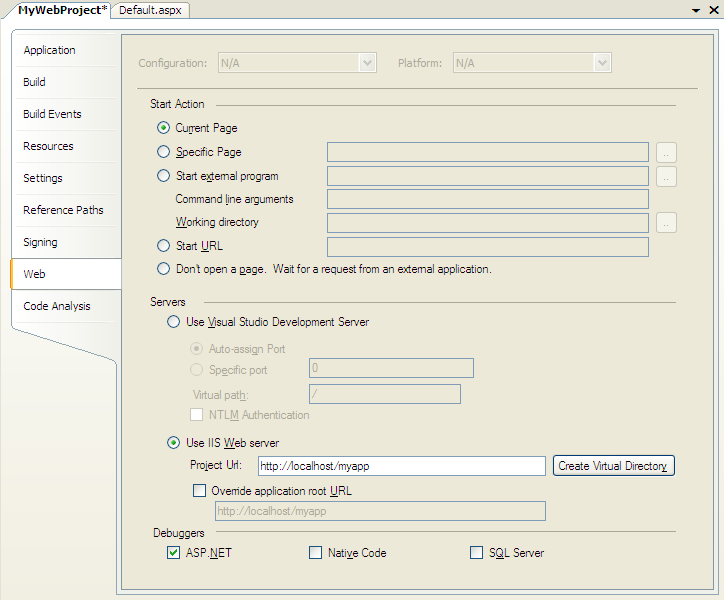Click browse button for Start external program
The width and height of the screenshot is (724, 600).
(667, 176)
